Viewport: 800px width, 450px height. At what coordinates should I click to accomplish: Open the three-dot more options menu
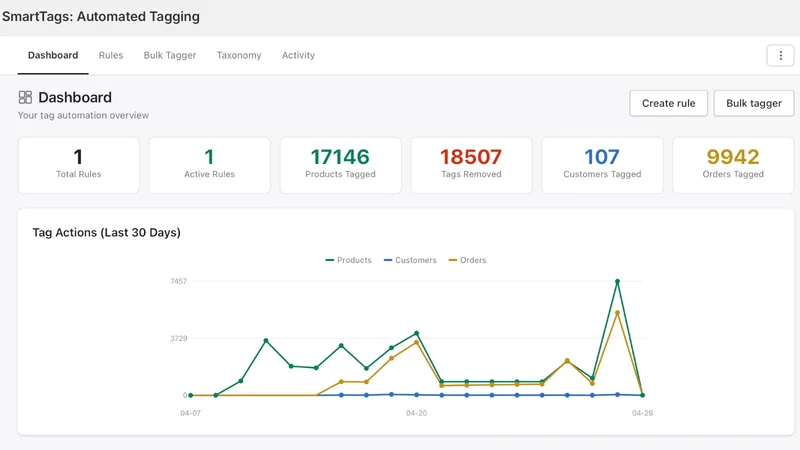pyautogui.click(x=780, y=56)
